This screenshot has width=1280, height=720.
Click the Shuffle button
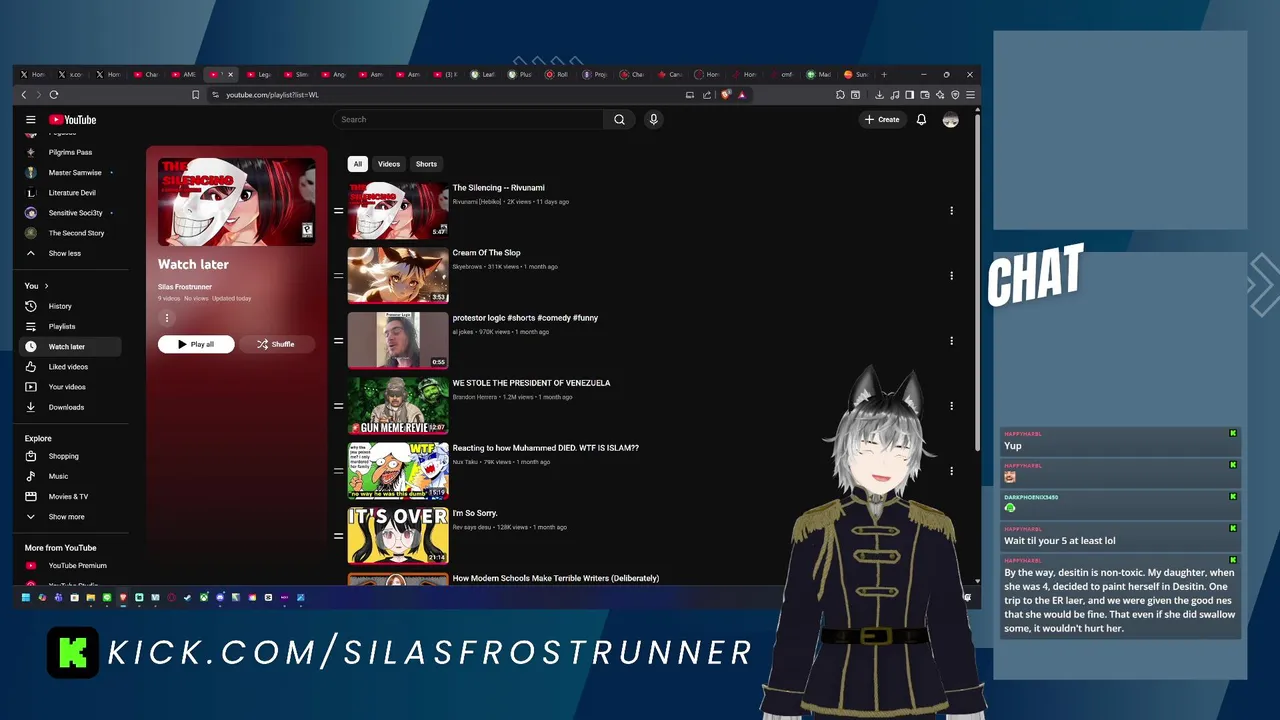coord(276,344)
